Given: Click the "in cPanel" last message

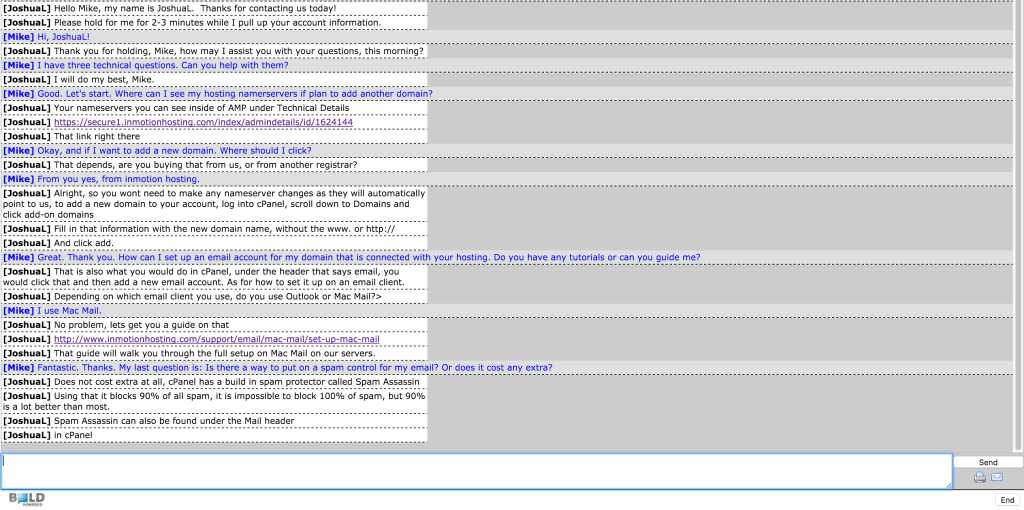Looking at the screenshot, I should click(x=73, y=435).
